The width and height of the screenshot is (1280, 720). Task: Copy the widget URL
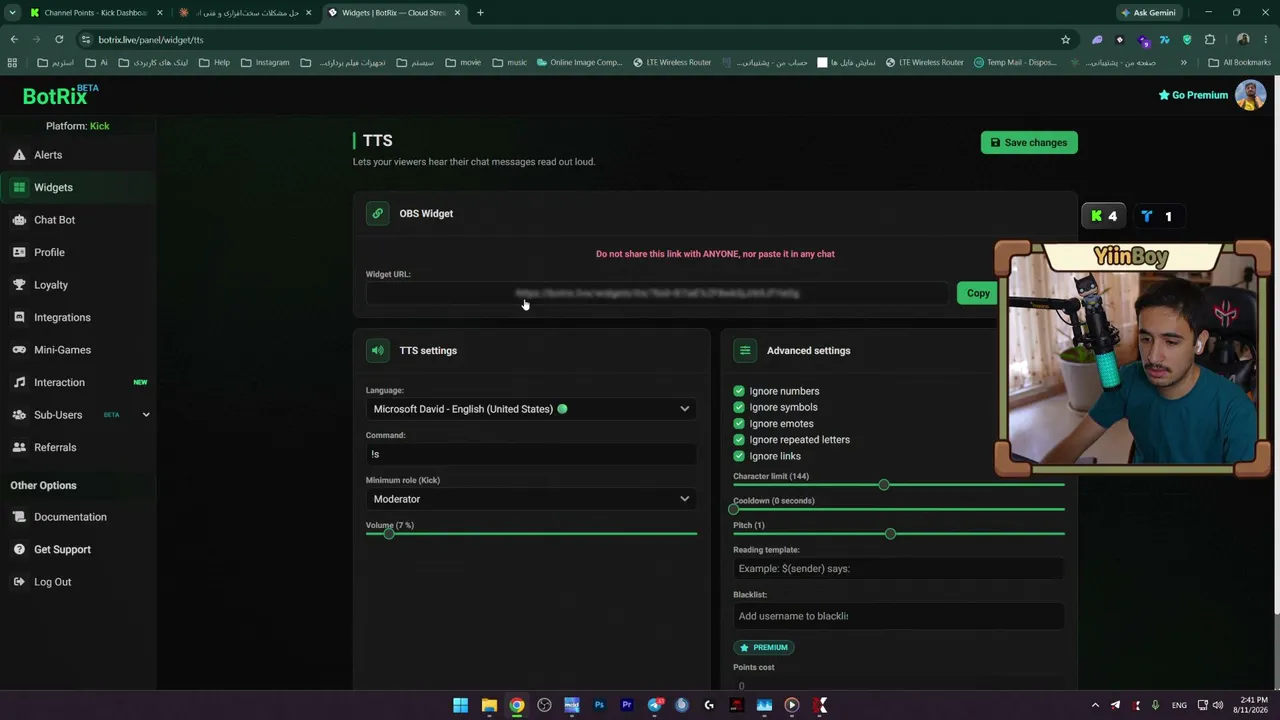pyautogui.click(x=978, y=293)
